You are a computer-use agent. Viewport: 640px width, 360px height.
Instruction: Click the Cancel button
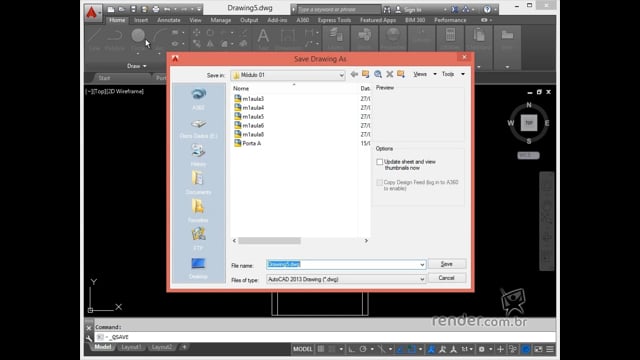coord(447,278)
